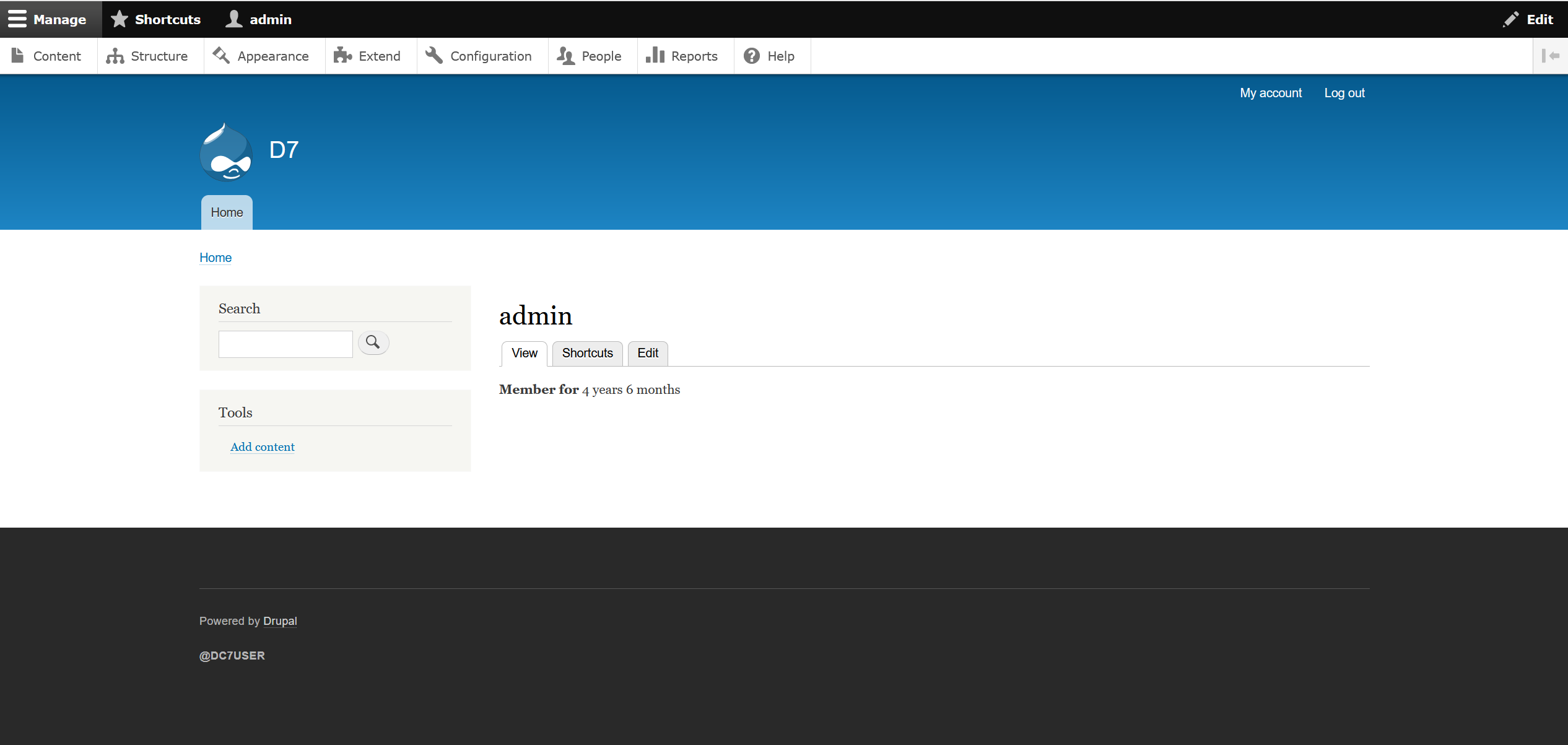The image size is (1568, 745).
Task: Open Shortcuts via the star icon
Action: tap(120, 19)
